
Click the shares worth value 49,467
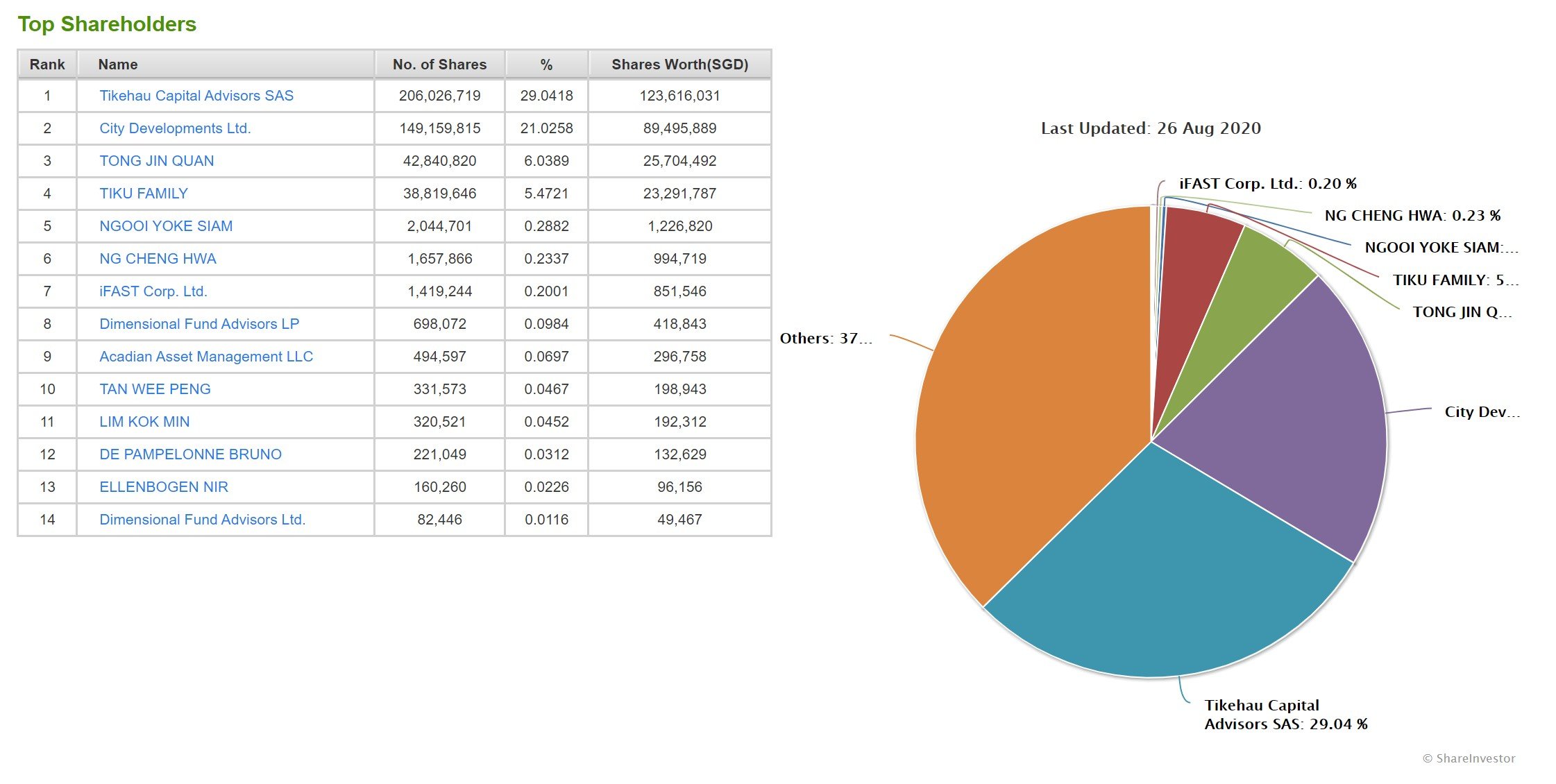tap(680, 520)
